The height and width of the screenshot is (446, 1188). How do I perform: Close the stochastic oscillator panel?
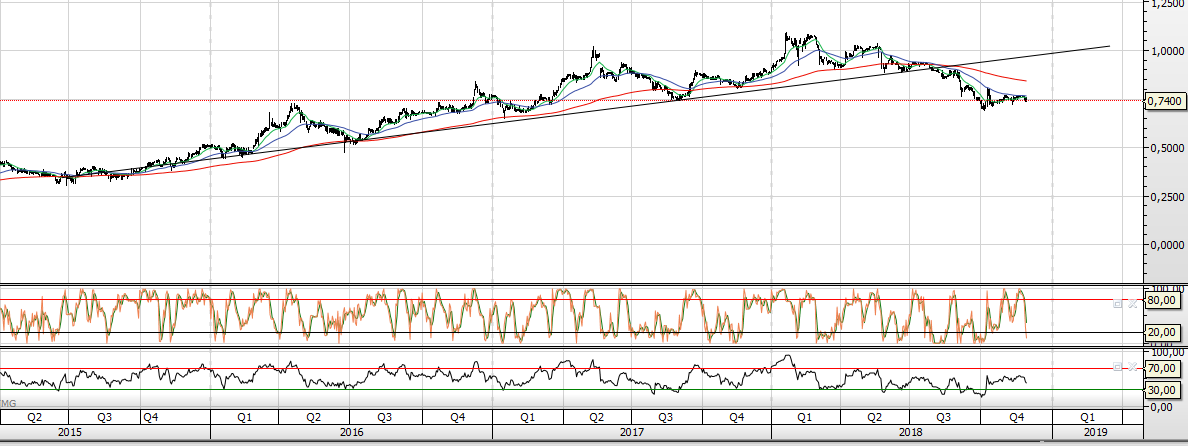coord(1132,301)
